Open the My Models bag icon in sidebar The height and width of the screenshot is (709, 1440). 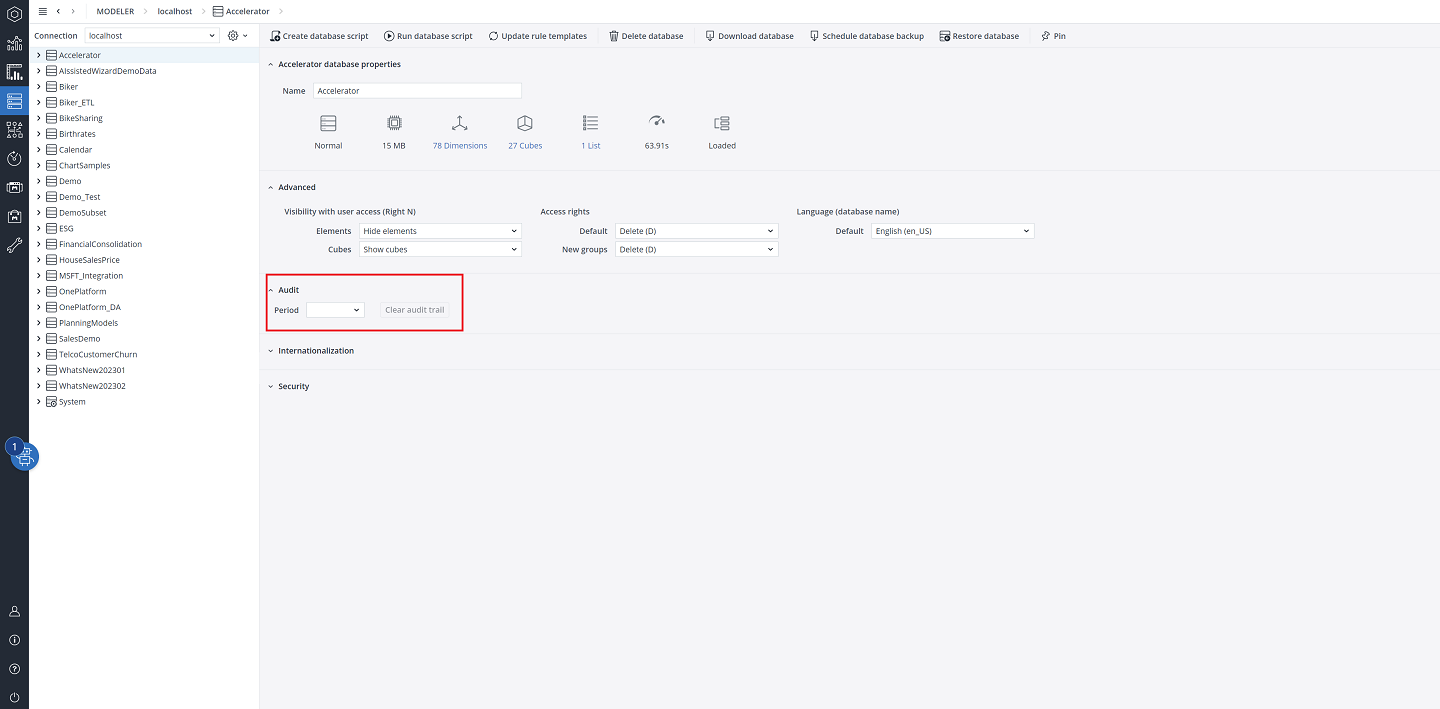(x=14, y=216)
